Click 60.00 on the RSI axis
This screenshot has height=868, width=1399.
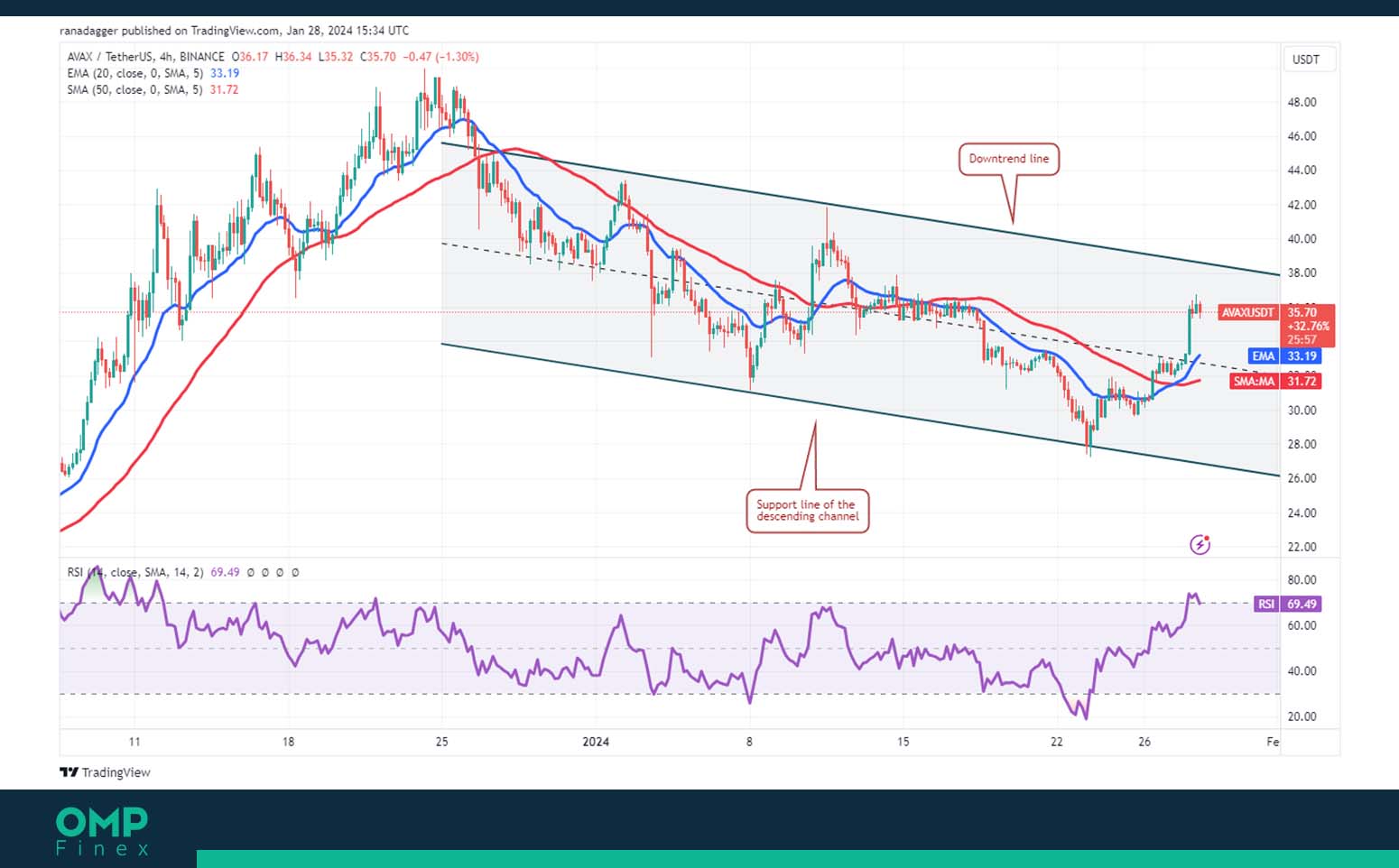pyautogui.click(x=1302, y=625)
